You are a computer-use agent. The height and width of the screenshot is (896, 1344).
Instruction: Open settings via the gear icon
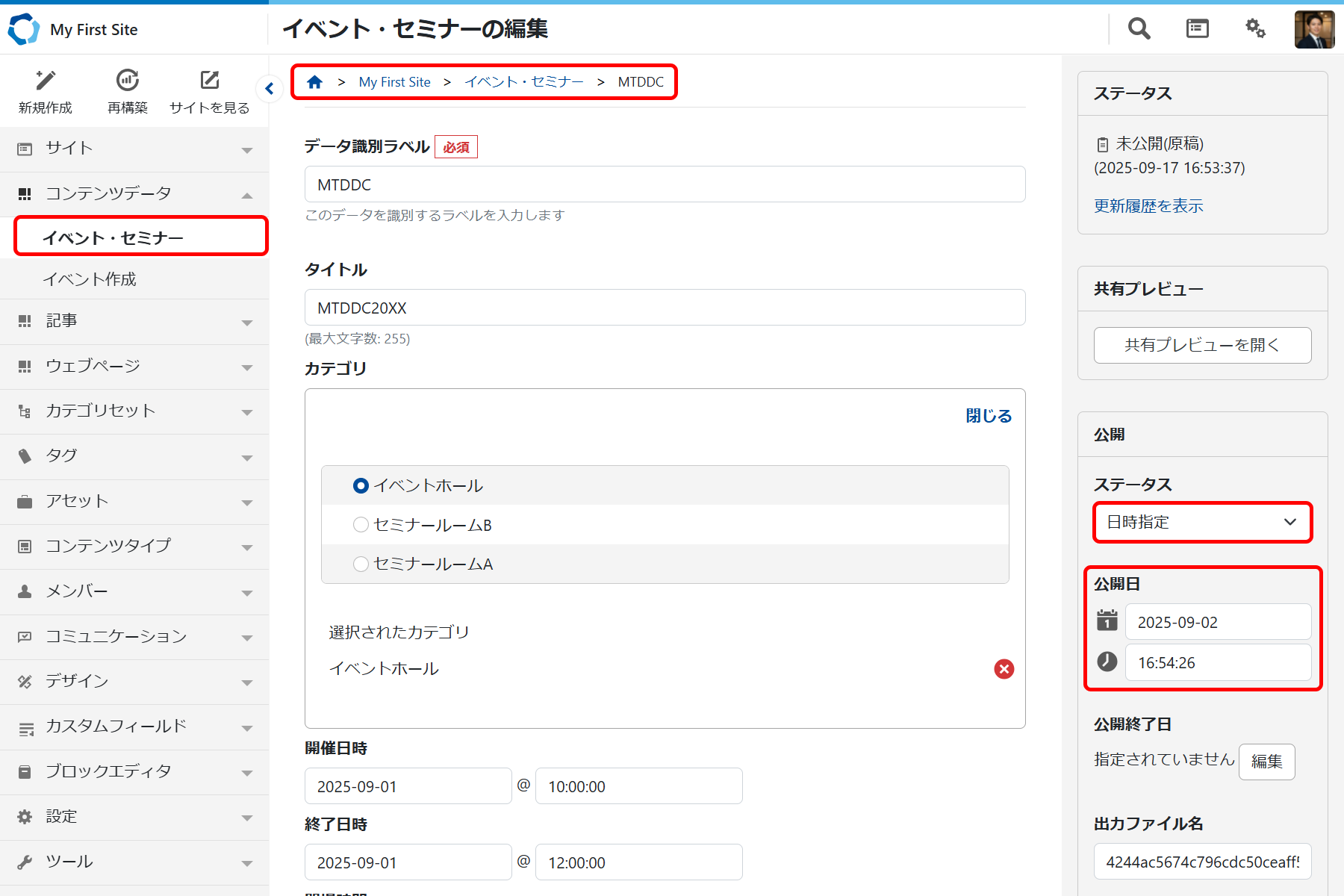point(1255,28)
